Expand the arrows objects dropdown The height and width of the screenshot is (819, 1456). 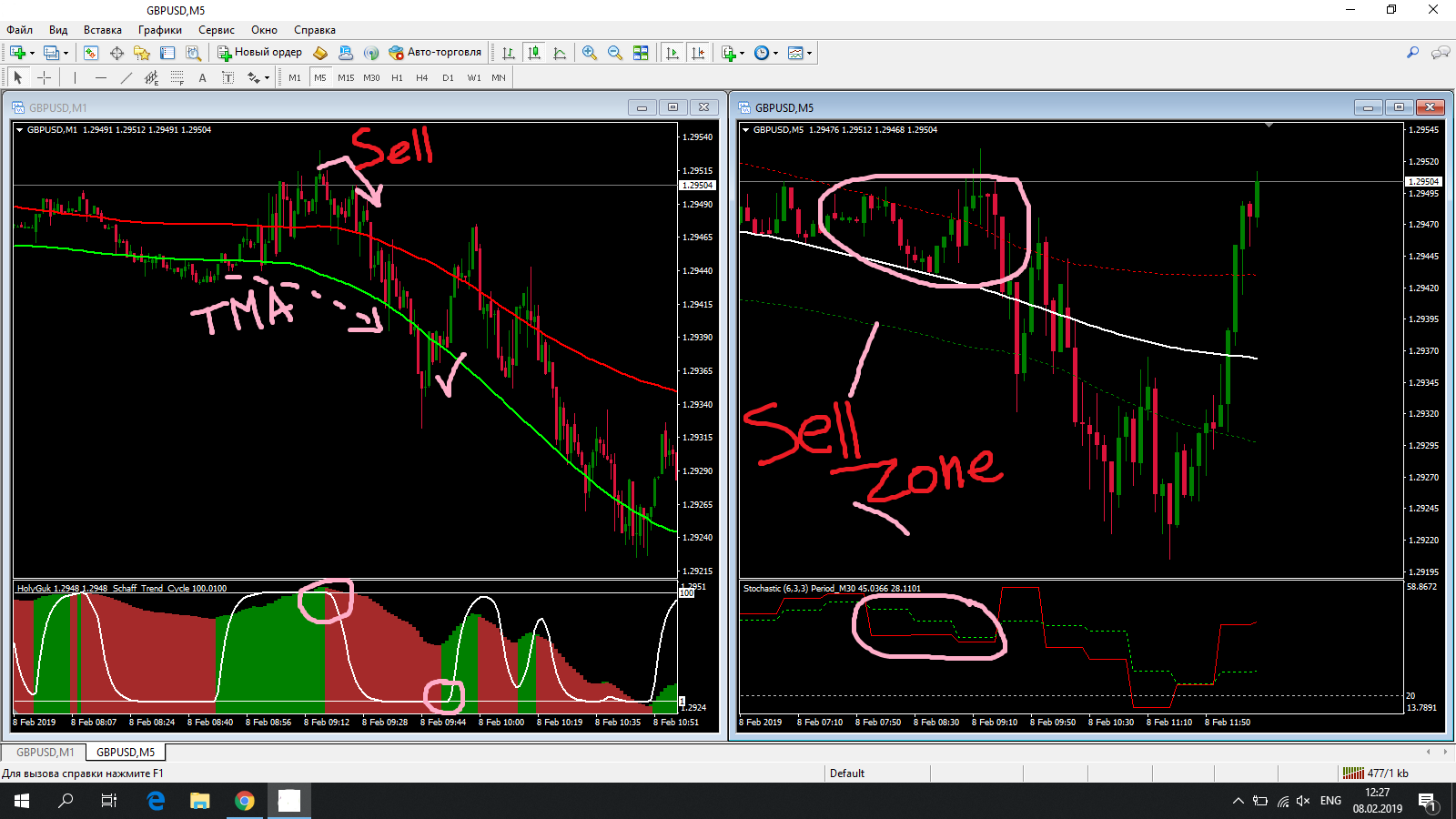tap(267, 77)
